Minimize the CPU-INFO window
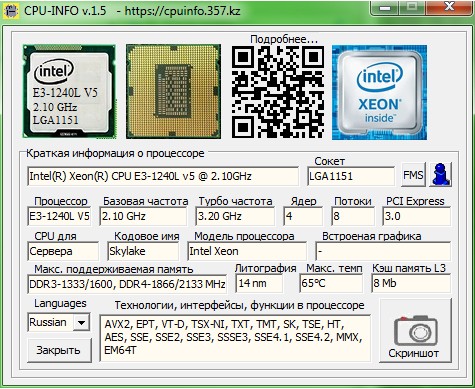475x389 pixels. 385,8
